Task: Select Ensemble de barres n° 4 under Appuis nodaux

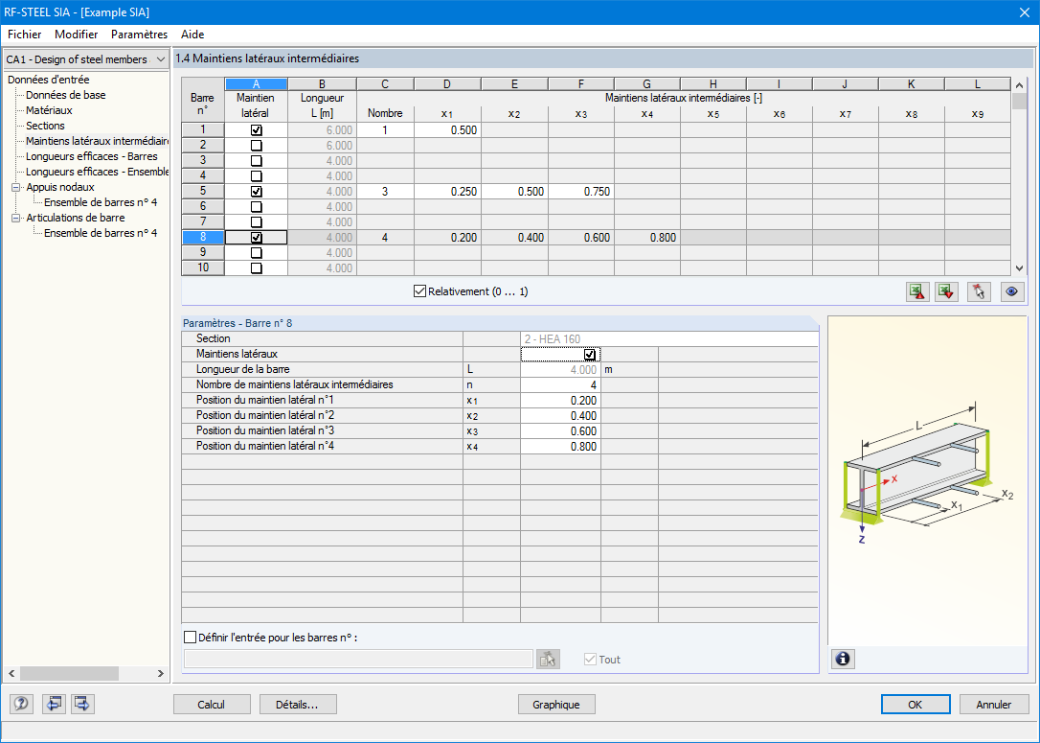Action: (100, 202)
